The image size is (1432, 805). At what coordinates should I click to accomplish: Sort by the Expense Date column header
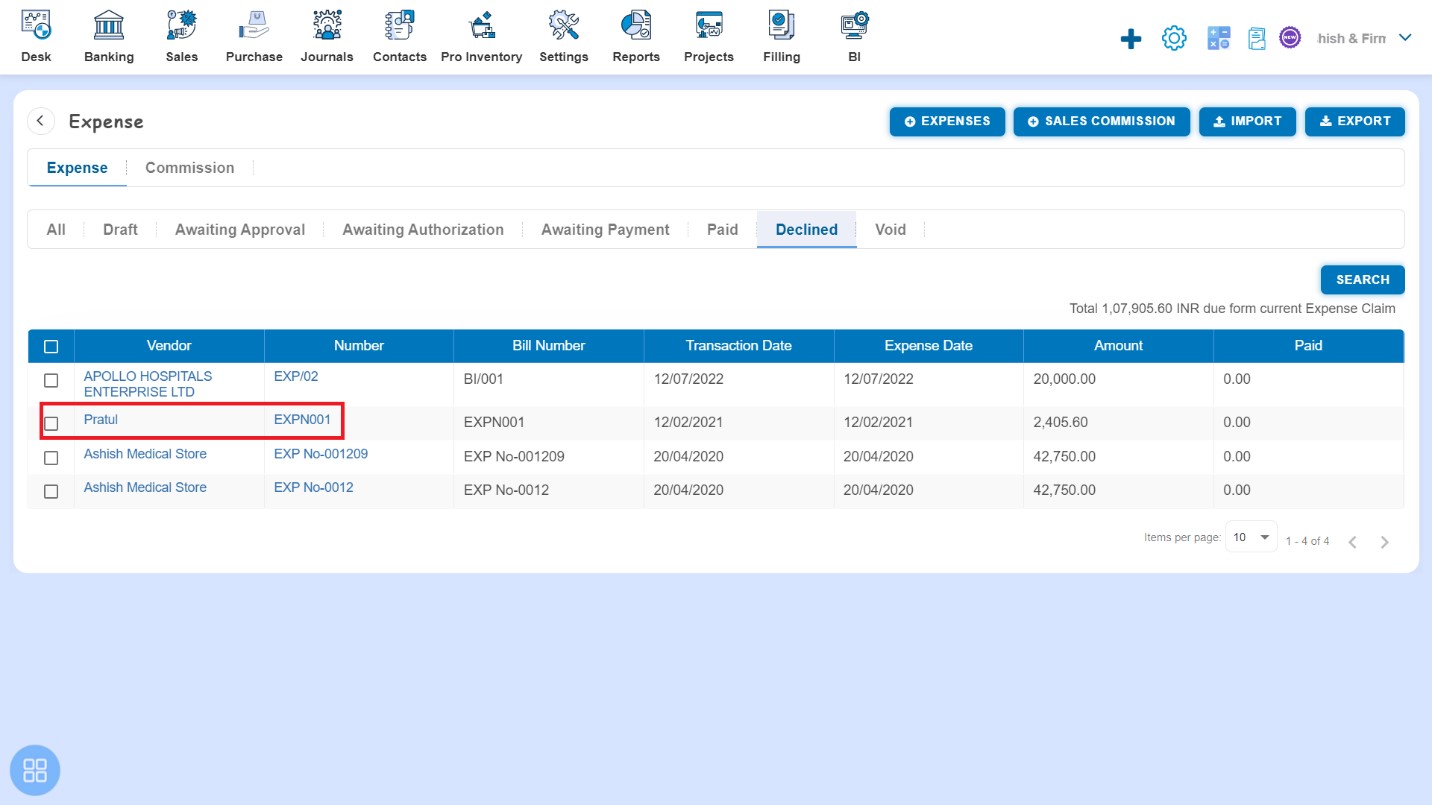pos(928,346)
